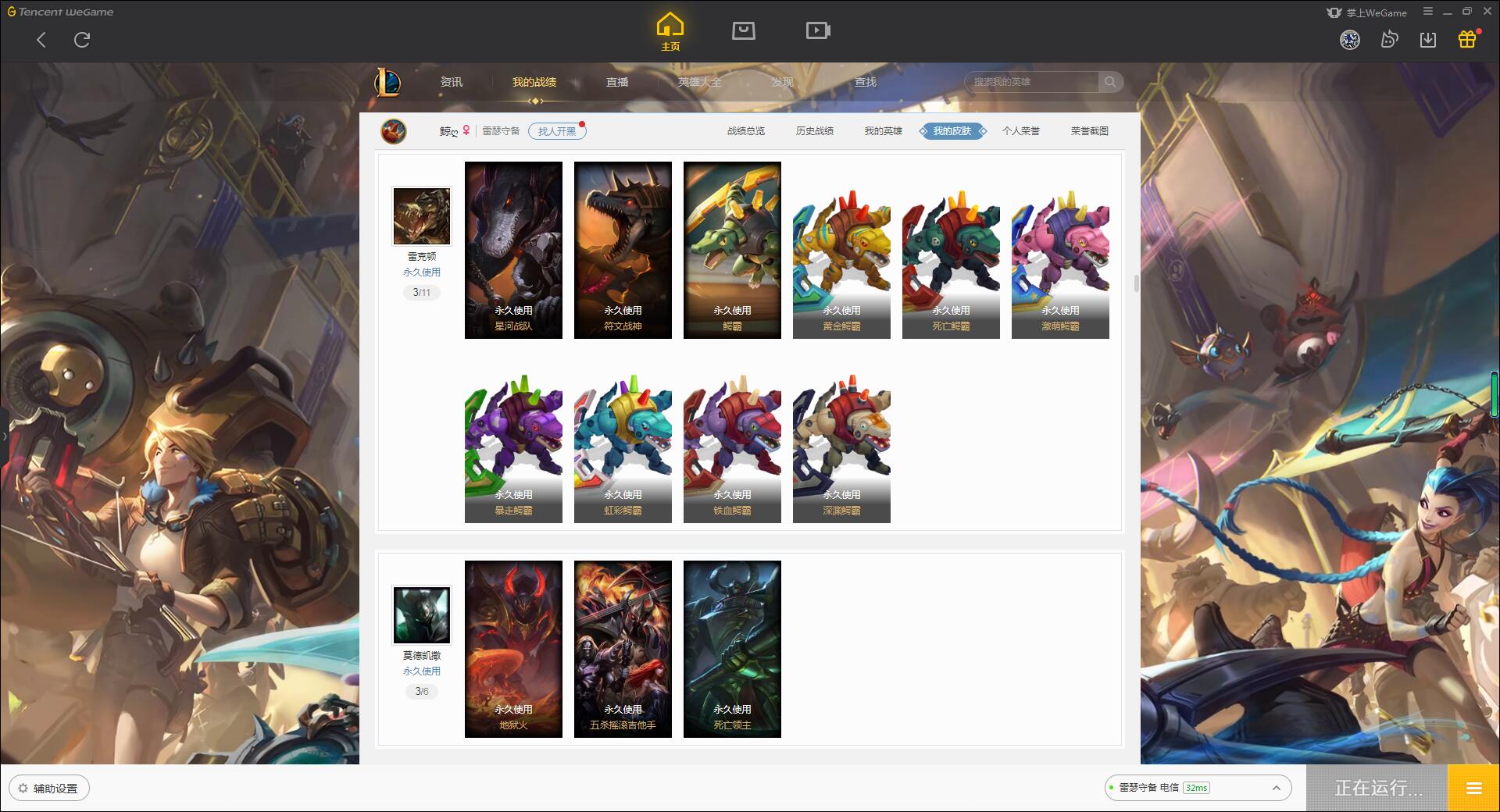The image size is (1500, 812).
Task: Click the 3/6 skin count badge
Action: coord(422,692)
